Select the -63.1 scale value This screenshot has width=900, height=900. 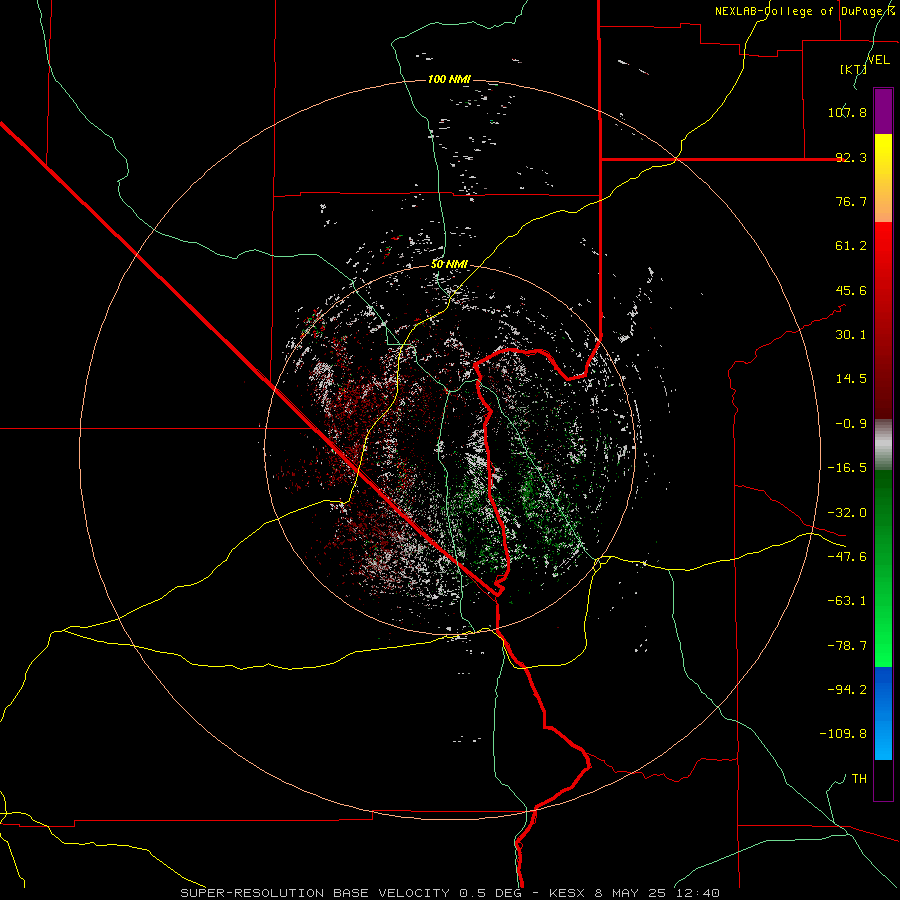pyautogui.click(x=847, y=601)
